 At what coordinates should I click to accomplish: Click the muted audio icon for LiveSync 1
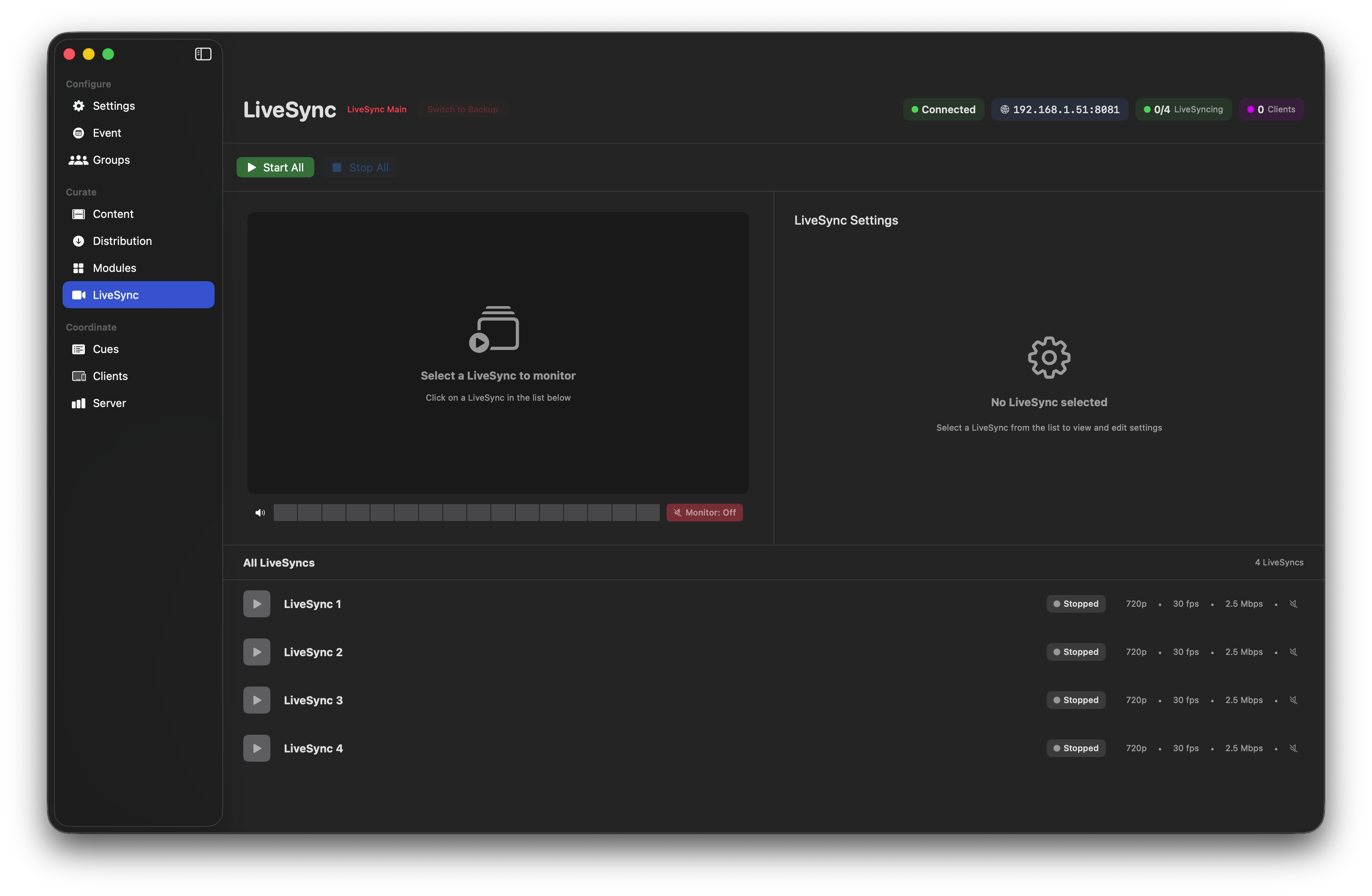point(1293,604)
